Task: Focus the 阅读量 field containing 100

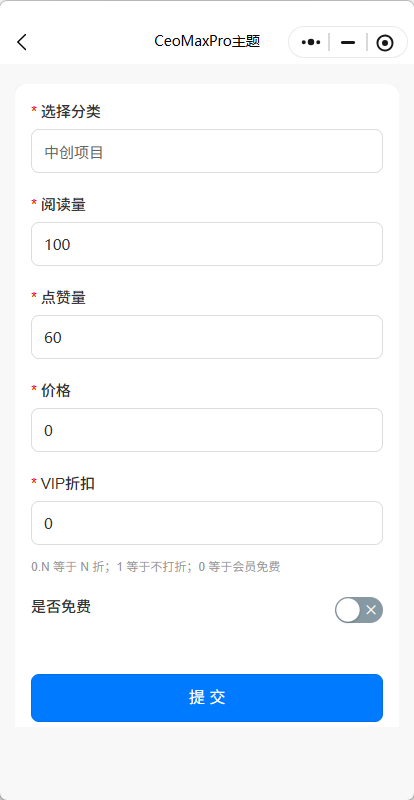Action: coord(207,244)
